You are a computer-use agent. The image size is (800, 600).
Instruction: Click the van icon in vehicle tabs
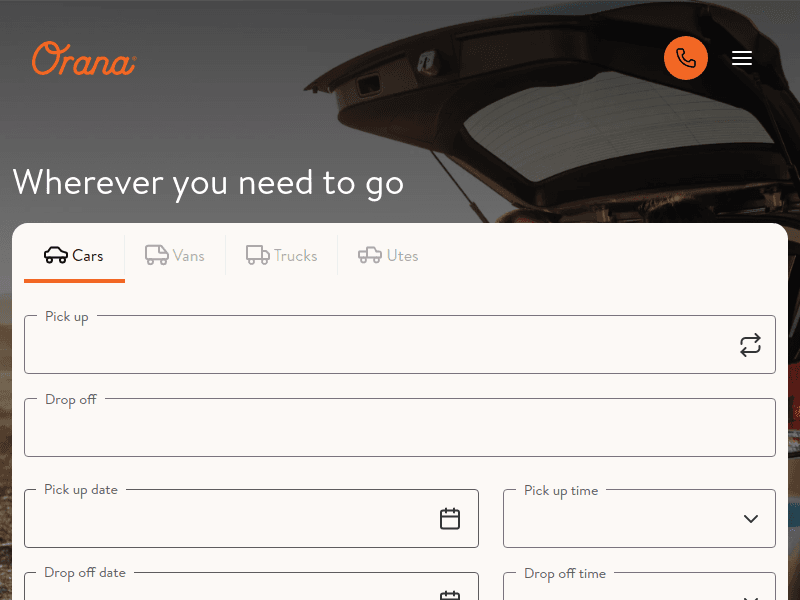157,256
